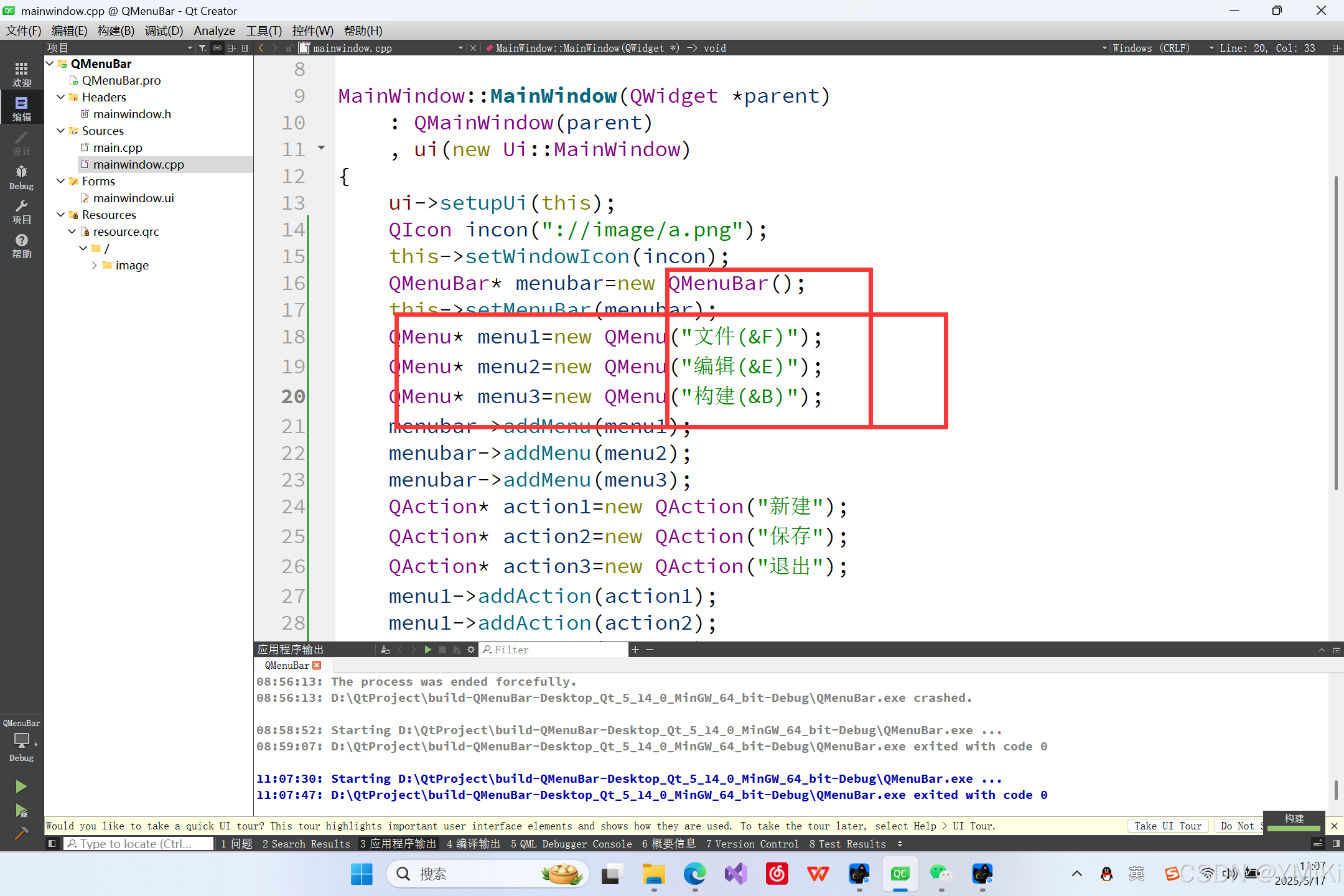Toggle the right sidebar visibility button

coord(1336,844)
